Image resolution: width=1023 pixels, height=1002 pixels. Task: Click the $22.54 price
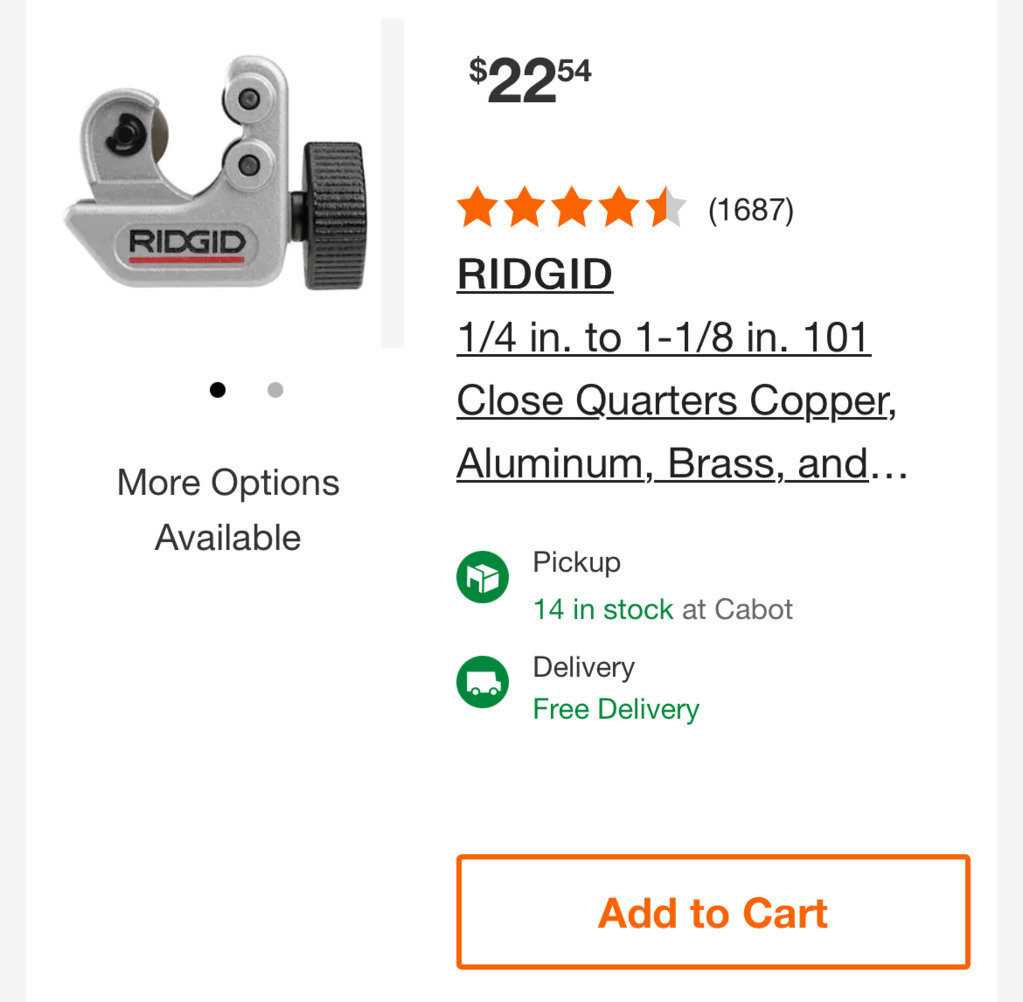[x=530, y=80]
